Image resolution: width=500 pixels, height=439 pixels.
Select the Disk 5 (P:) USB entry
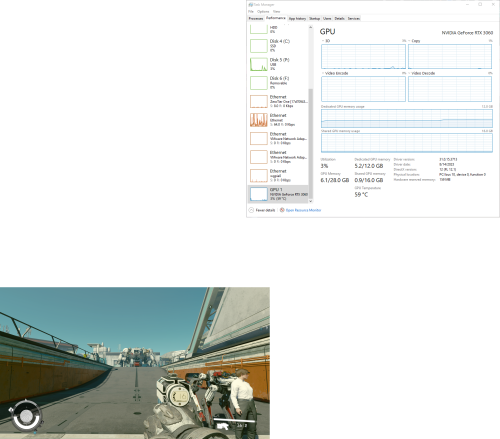coord(278,64)
